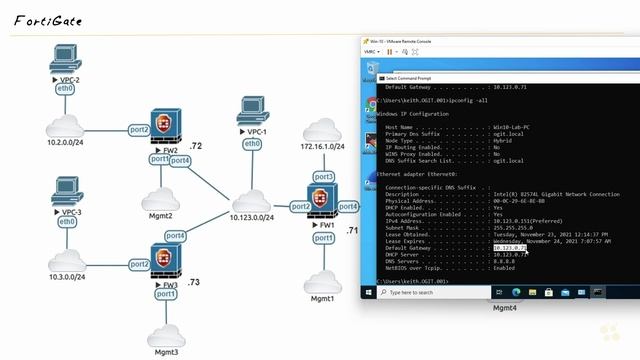Click the port2 label on FW1
The height and width of the screenshot is (360, 640).
tap(301, 207)
